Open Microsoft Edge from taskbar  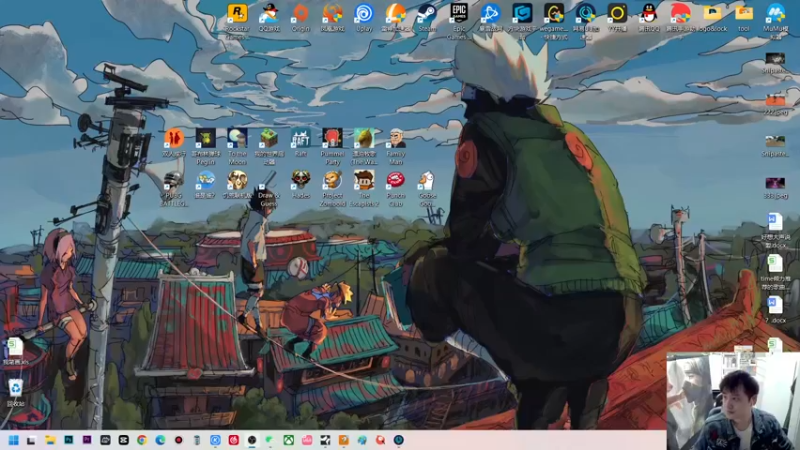pyautogui.click(x=160, y=440)
